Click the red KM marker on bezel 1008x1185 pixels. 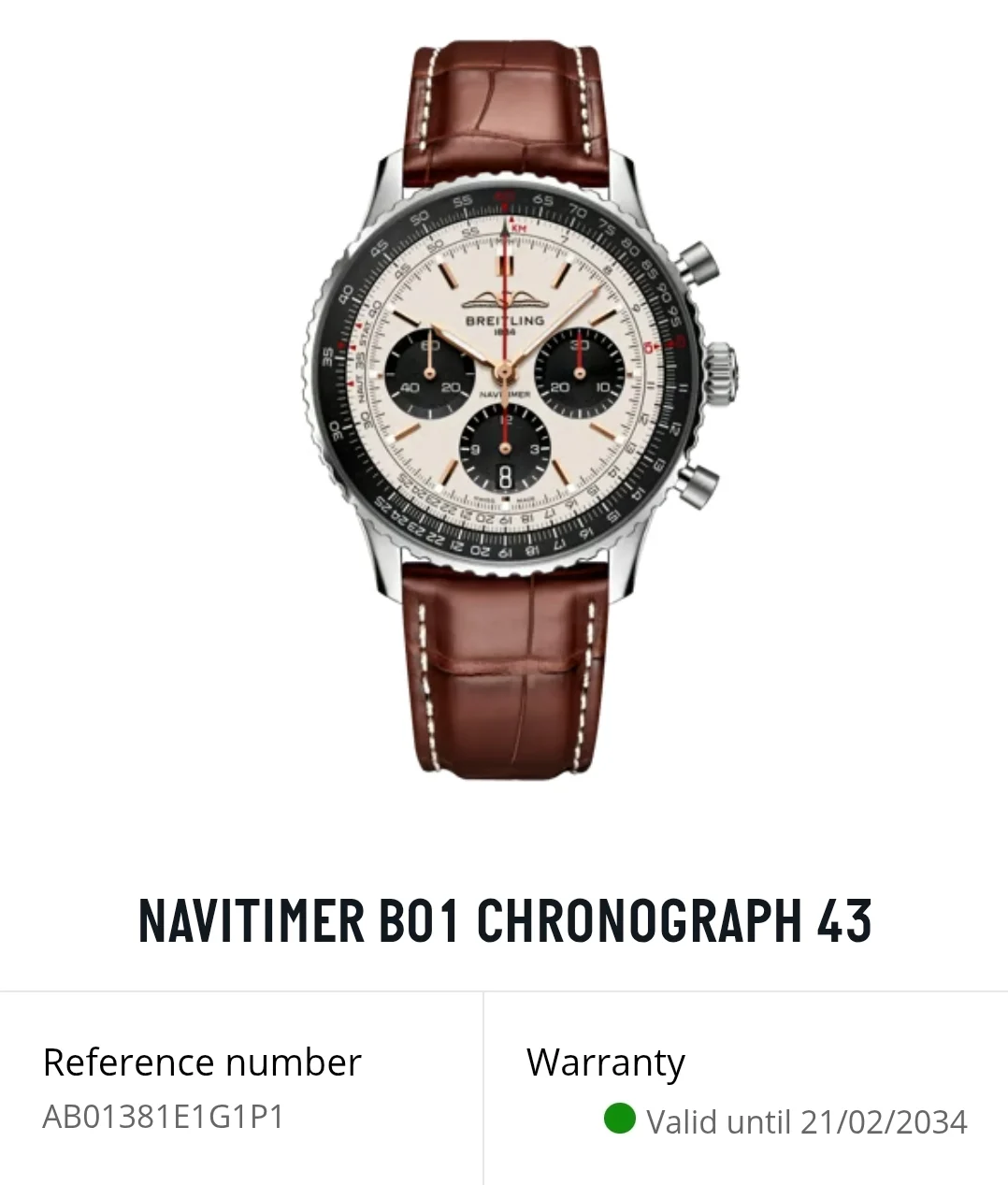click(x=519, y=228)
